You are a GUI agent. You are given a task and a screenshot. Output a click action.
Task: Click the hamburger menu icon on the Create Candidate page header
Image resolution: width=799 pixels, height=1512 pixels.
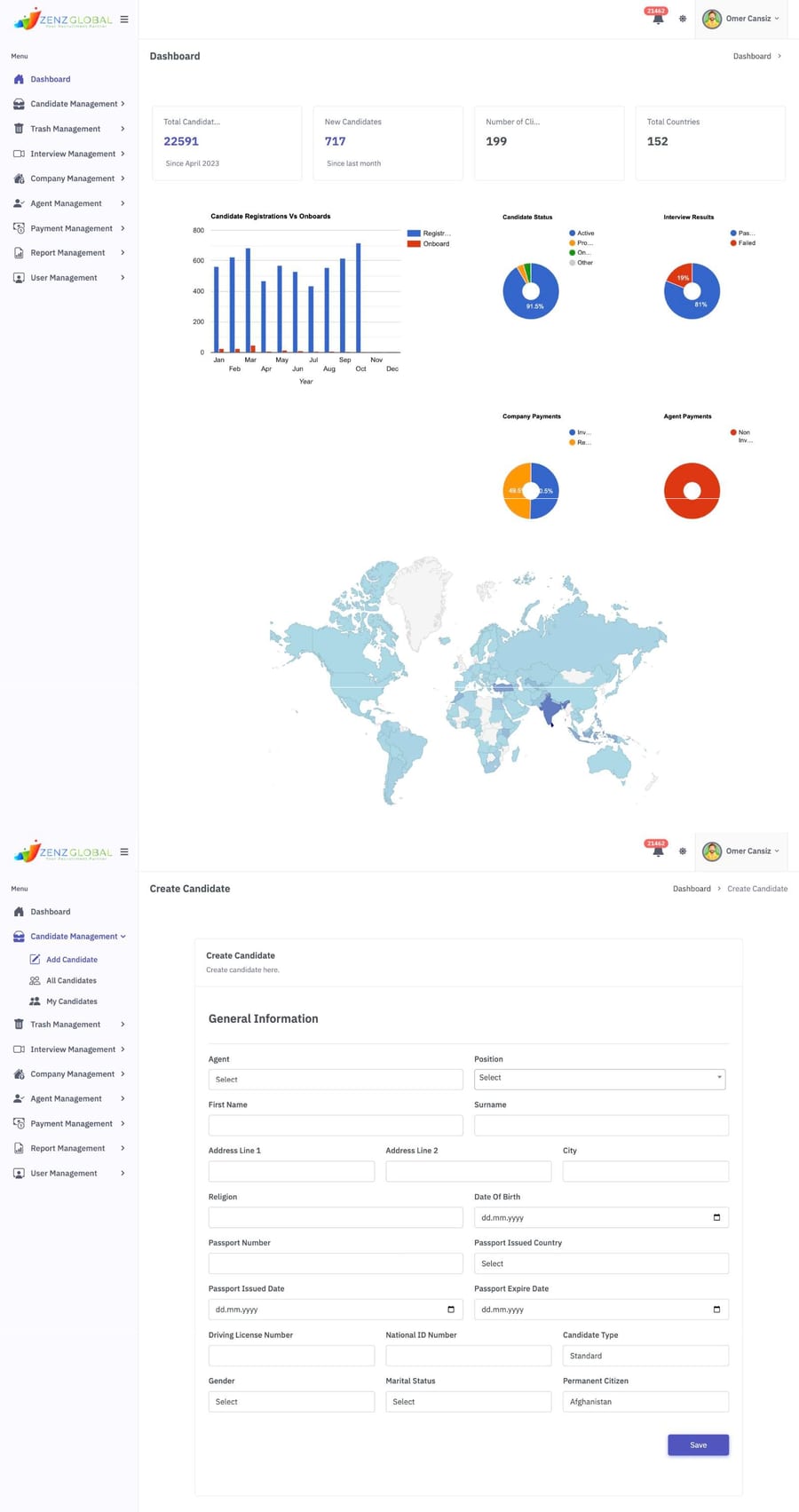point(124,851)
